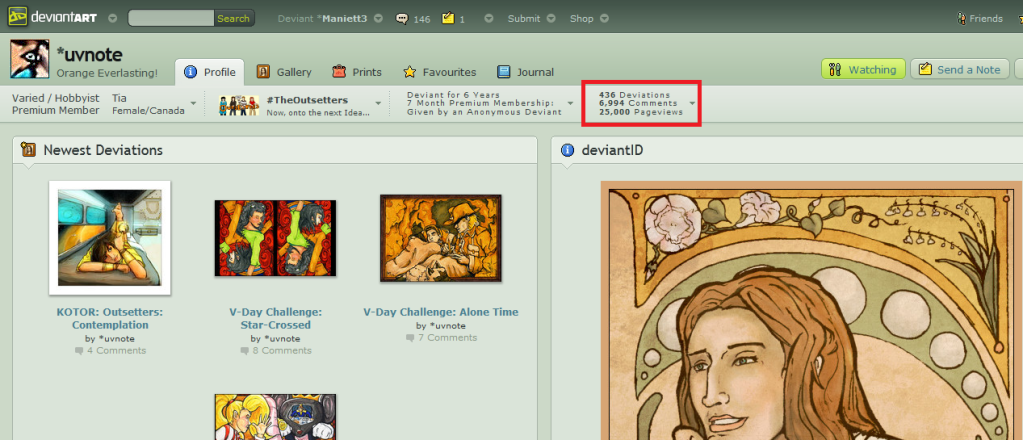The image size is (1023, 440).
Task: Open the KOTOR Contemplation thumbnail
Action: [x=110, y=238]
